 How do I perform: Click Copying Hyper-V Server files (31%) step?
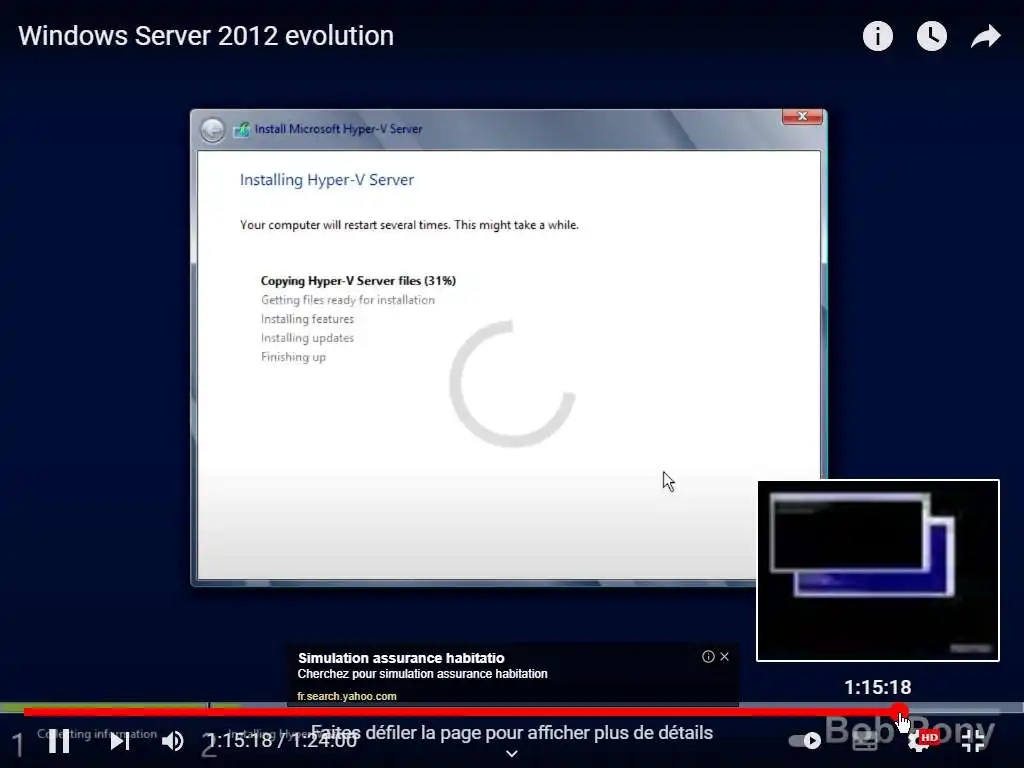click(x=358, y=281)
